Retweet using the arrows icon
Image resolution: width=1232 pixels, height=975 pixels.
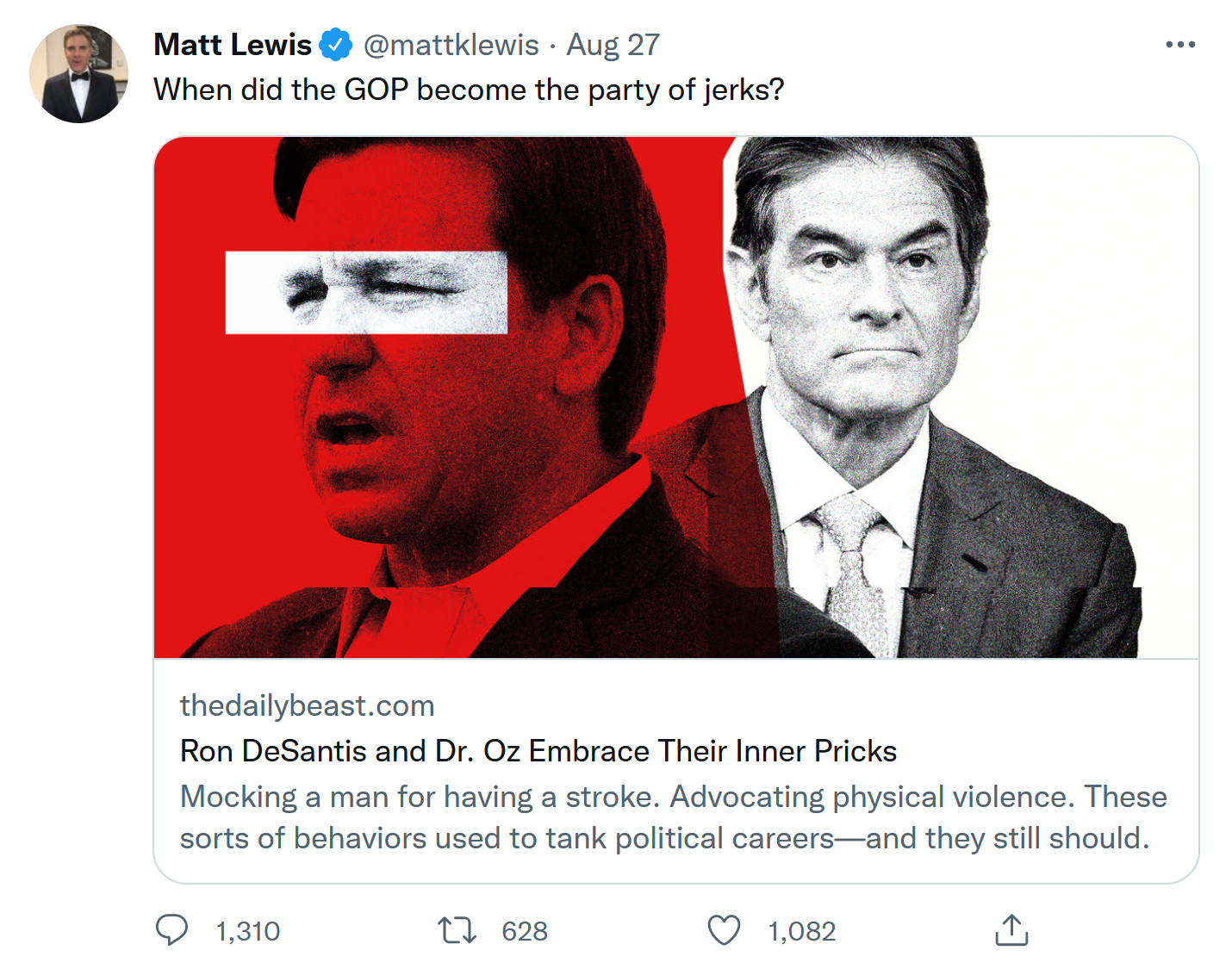click(x=457, y=930)
